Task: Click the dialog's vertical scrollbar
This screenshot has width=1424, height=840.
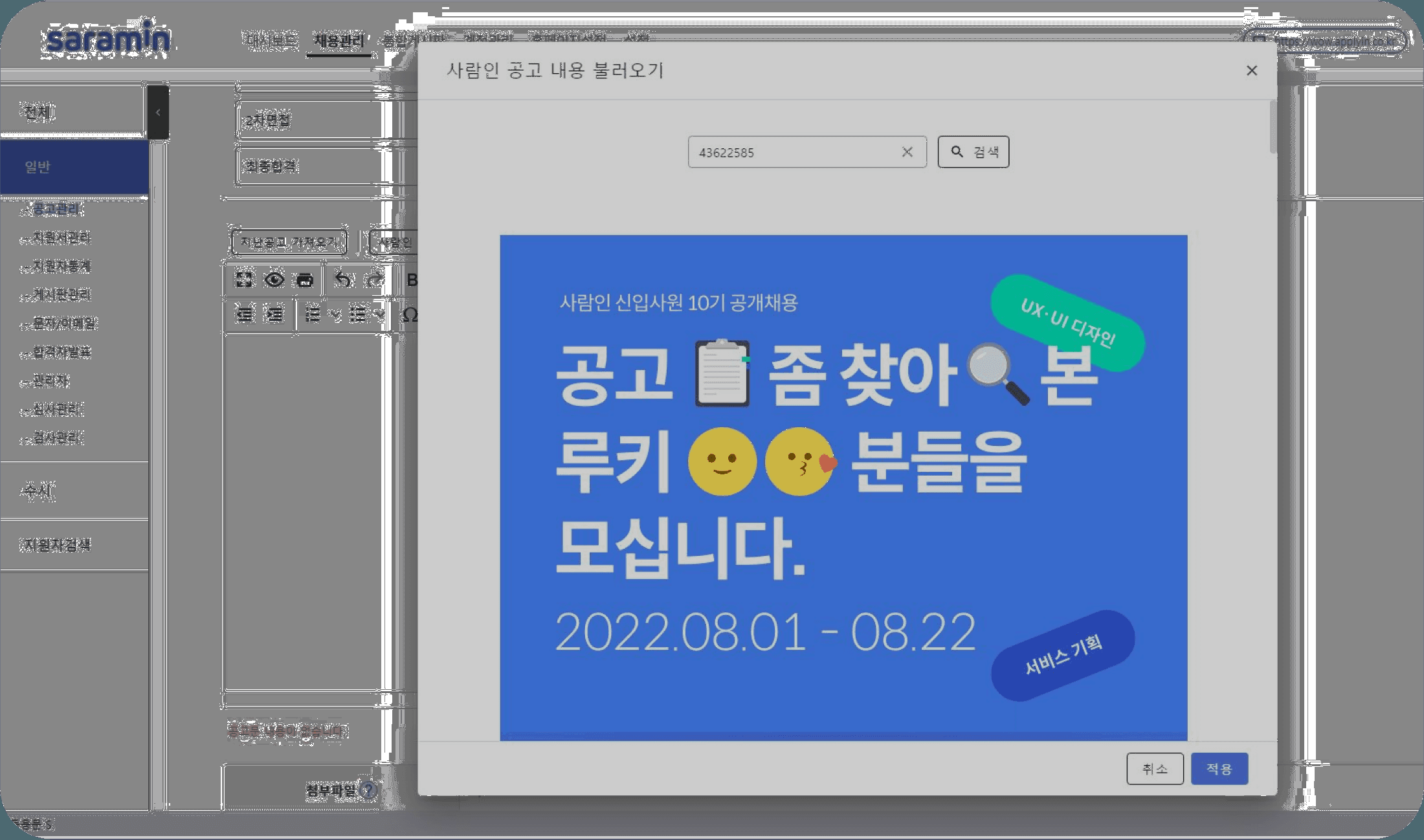Action: [x=1273, y=127]
